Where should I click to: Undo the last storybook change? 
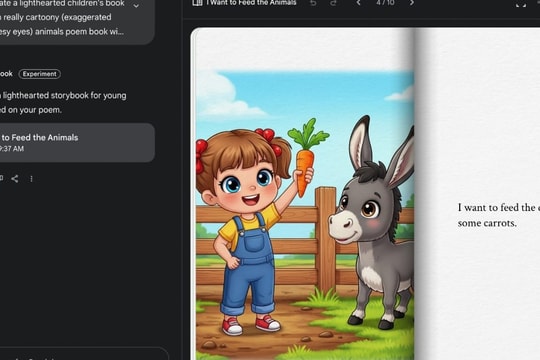pyautogui.click(x=313, y=3)
